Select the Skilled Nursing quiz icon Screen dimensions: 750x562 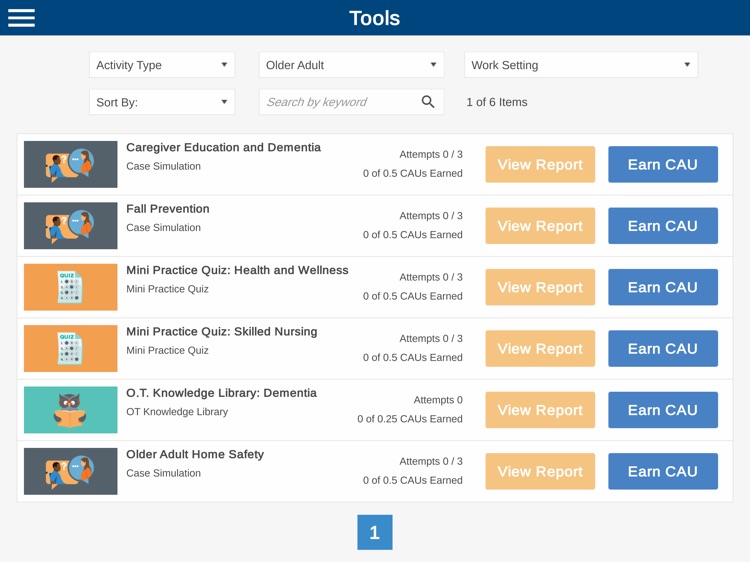[70, 349]
